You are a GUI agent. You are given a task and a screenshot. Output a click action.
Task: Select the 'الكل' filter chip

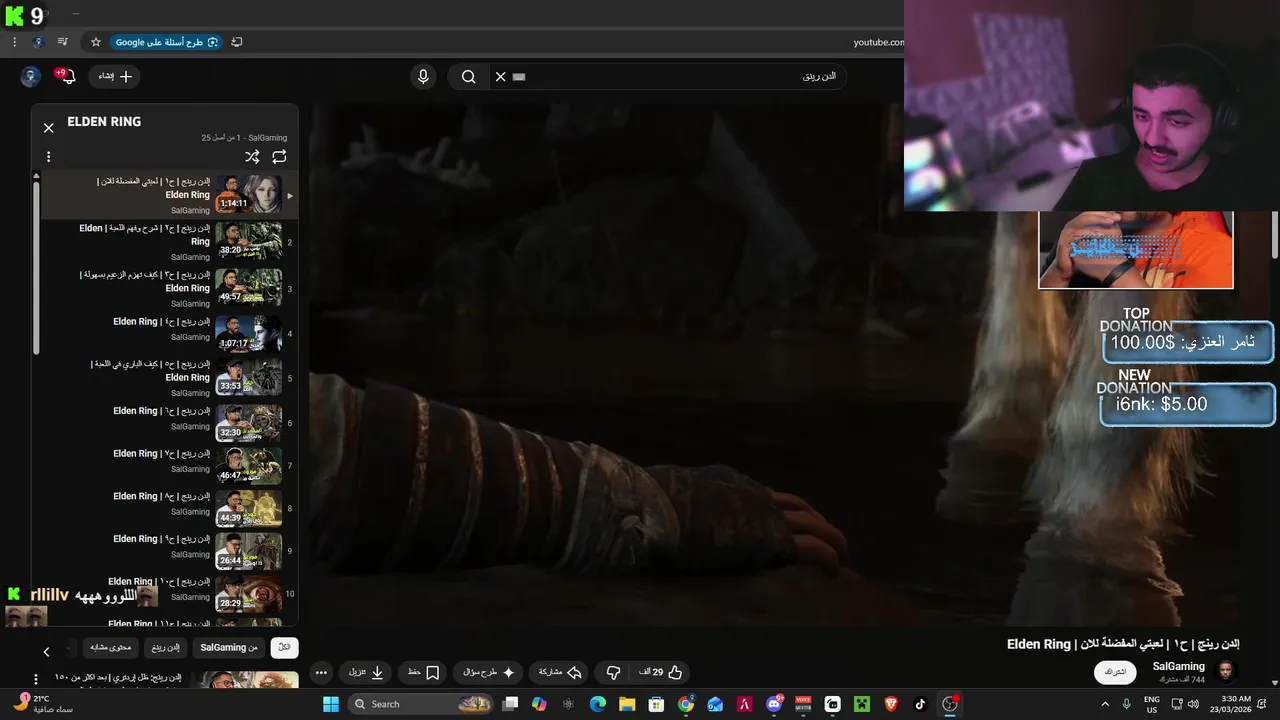tap(284, 647)
